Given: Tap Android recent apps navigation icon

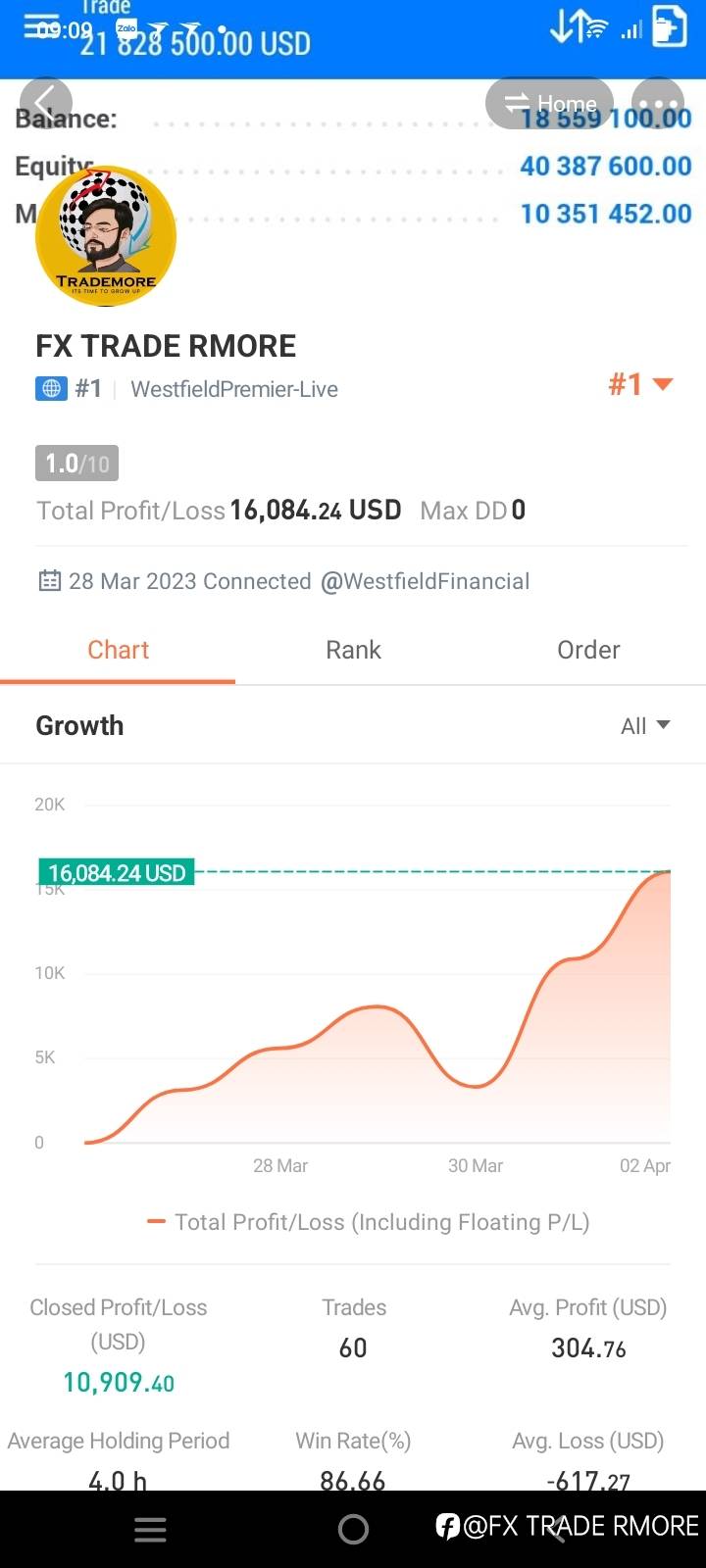Looking at the screenshot, I should tap(150, 1530).
